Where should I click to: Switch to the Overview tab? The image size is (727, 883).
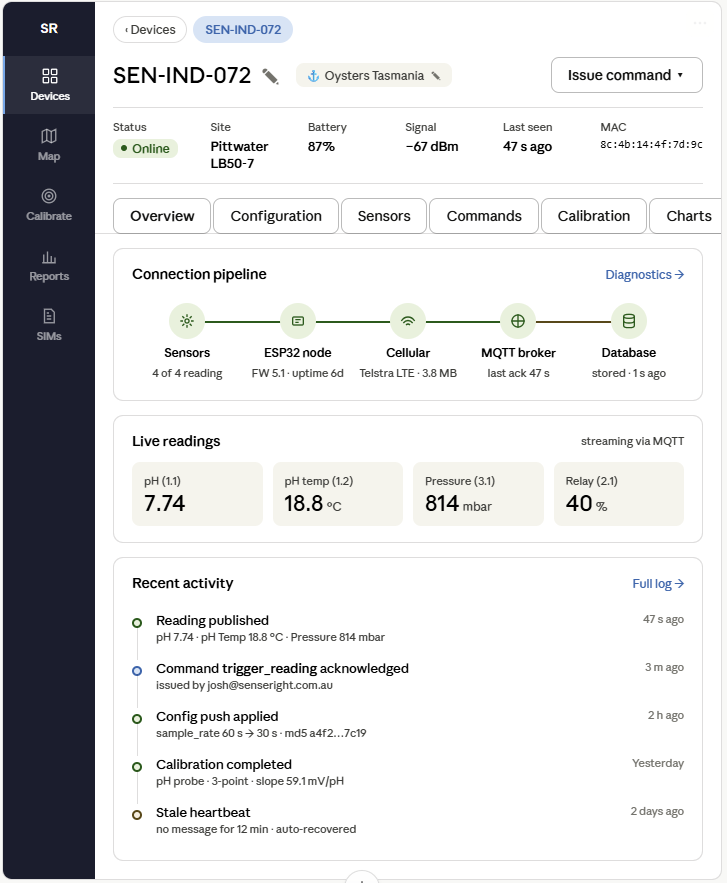162,216
